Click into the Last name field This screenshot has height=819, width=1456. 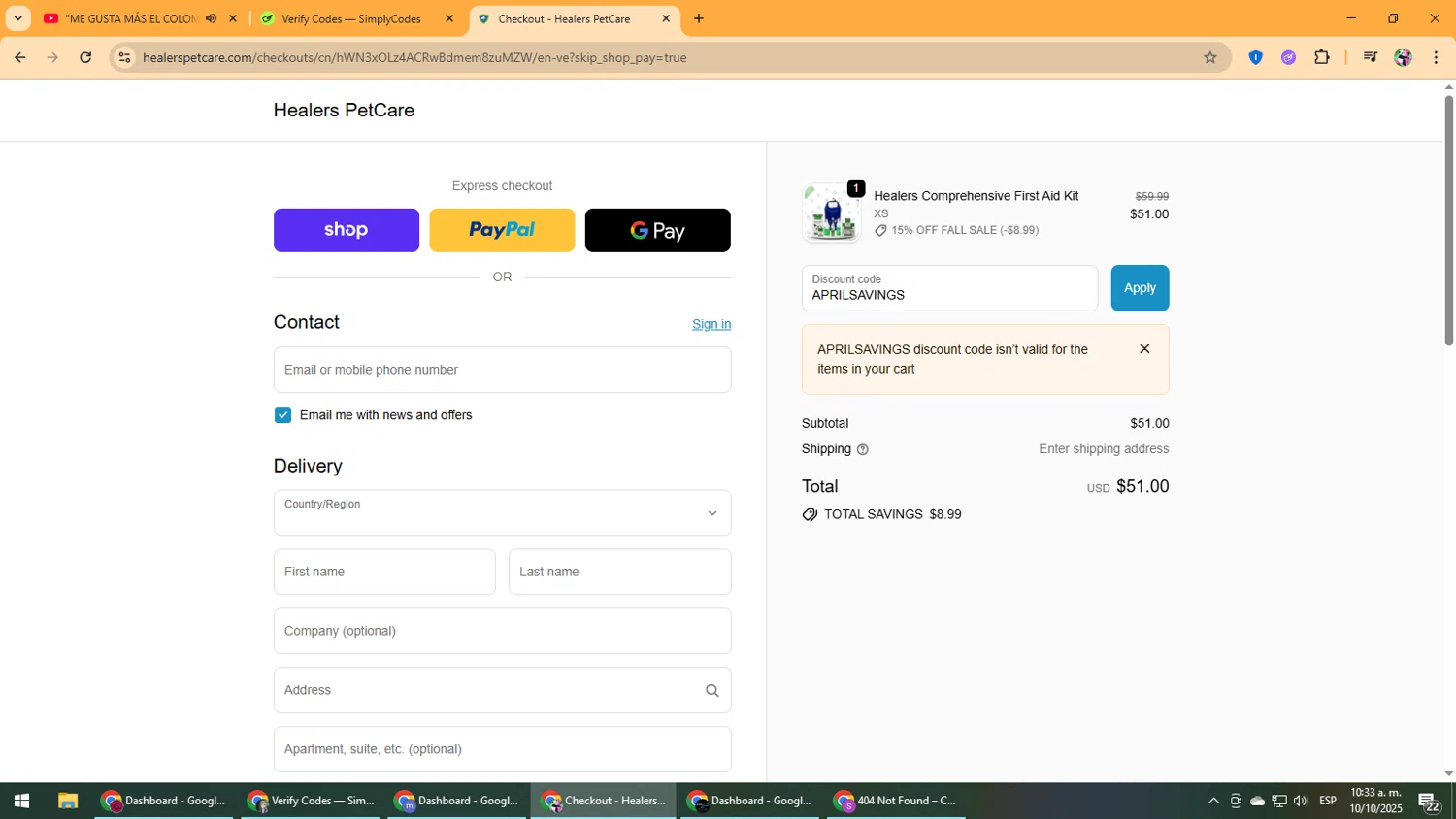[x=620, y=572]
